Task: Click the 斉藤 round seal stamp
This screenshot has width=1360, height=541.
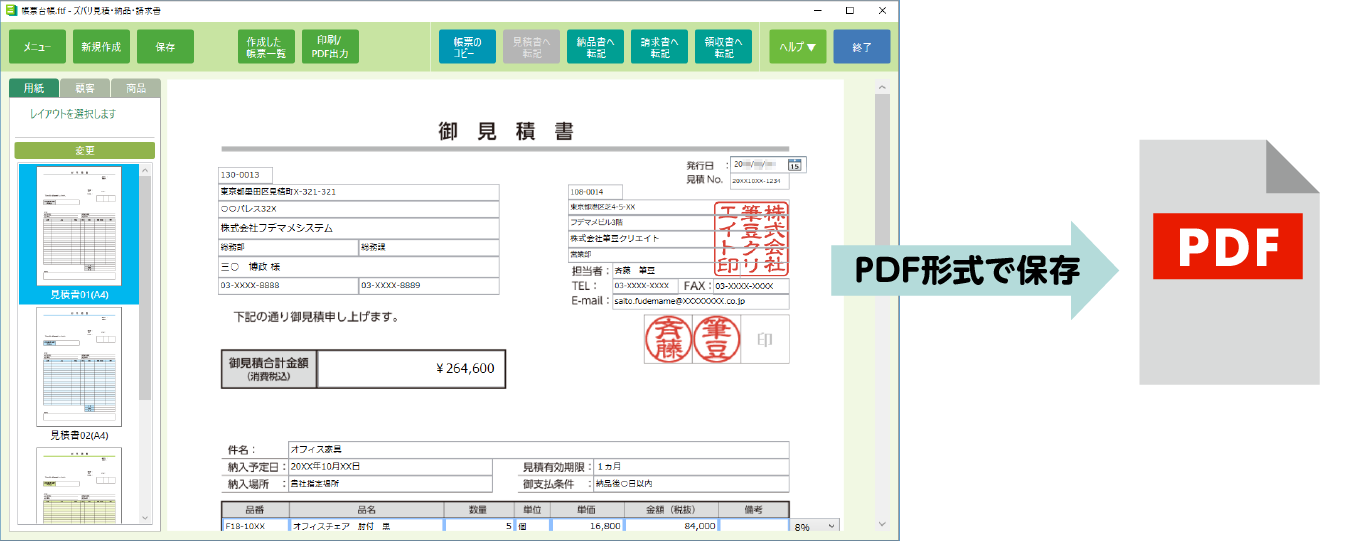Action: point(667,340)
